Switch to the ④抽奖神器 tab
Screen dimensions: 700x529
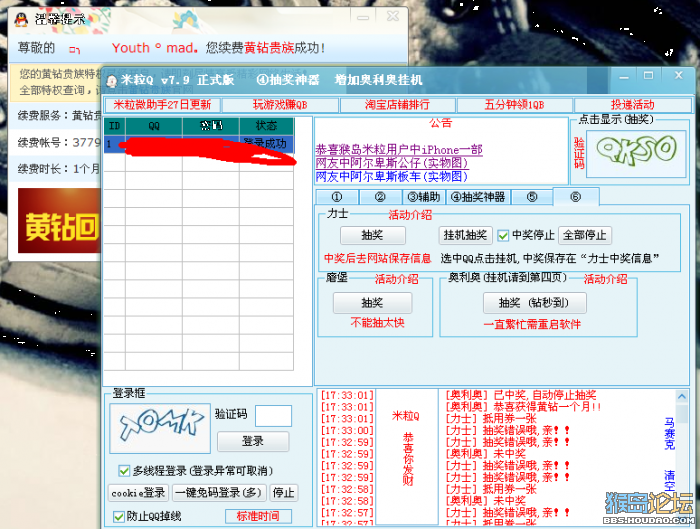[x=478, y=197]
